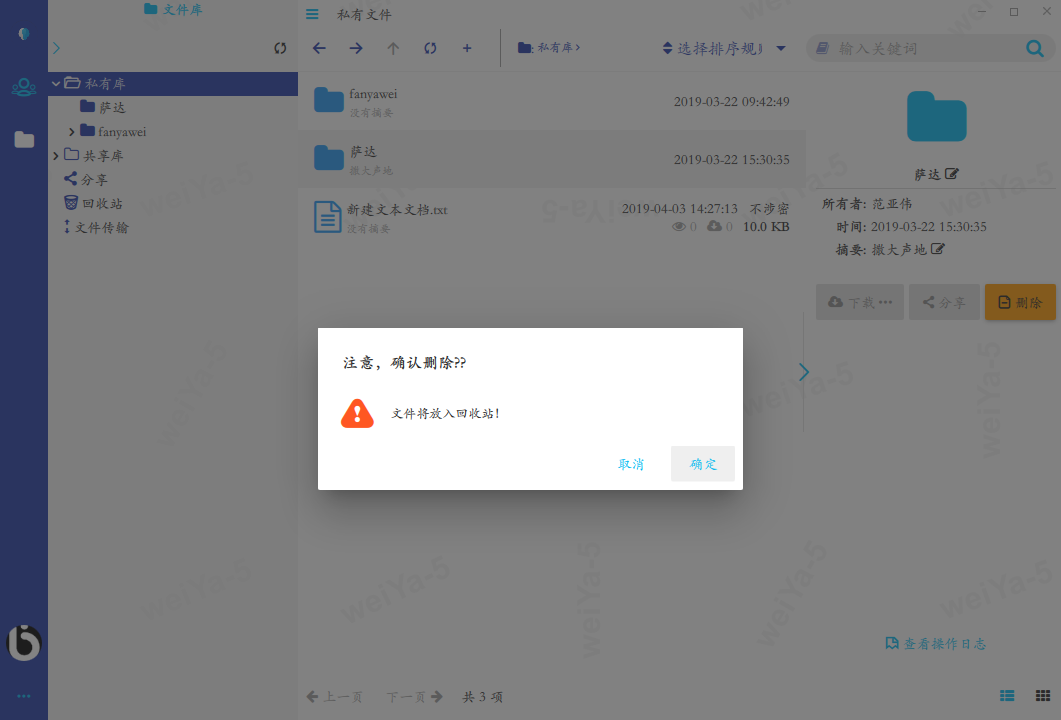Open 查看操作日志 operation log link
This screenshot has width=1061, height=720.
[x=936, y=644]
